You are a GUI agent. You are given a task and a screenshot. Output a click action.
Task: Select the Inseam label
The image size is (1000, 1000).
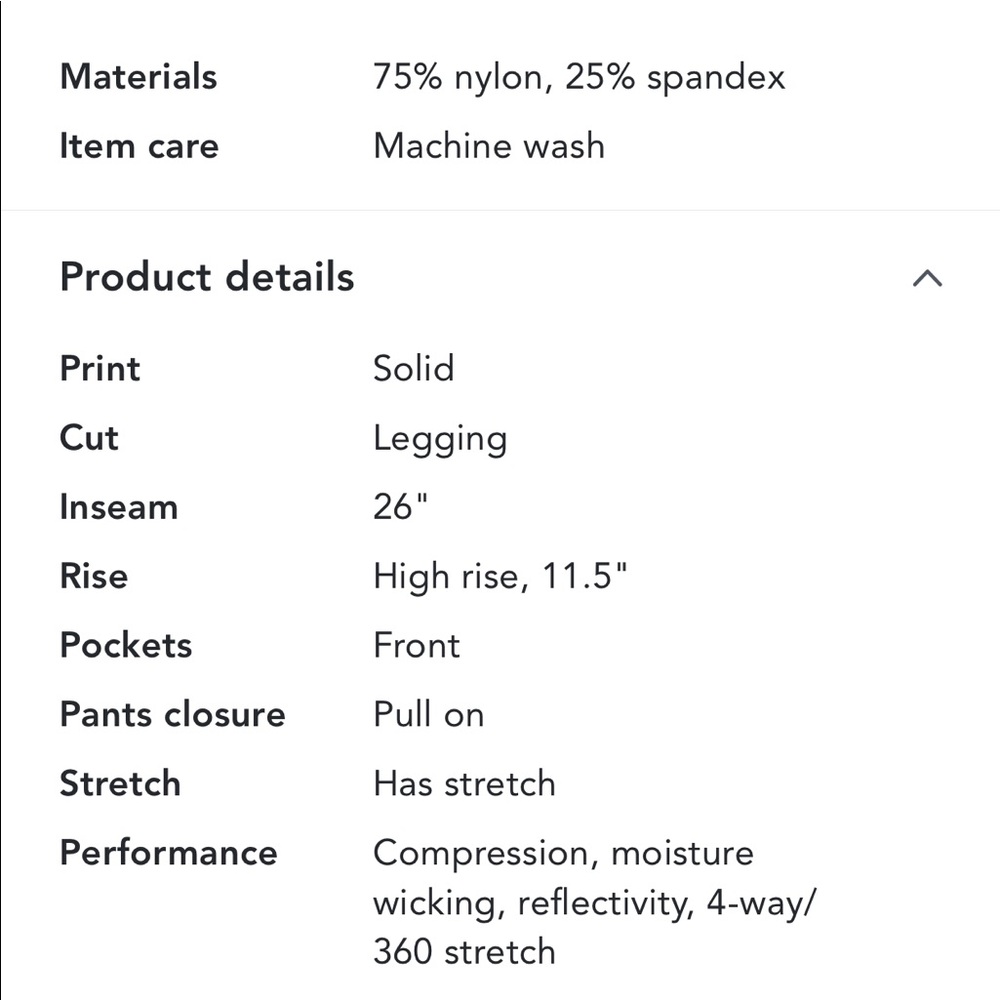(x=118, y=507)
